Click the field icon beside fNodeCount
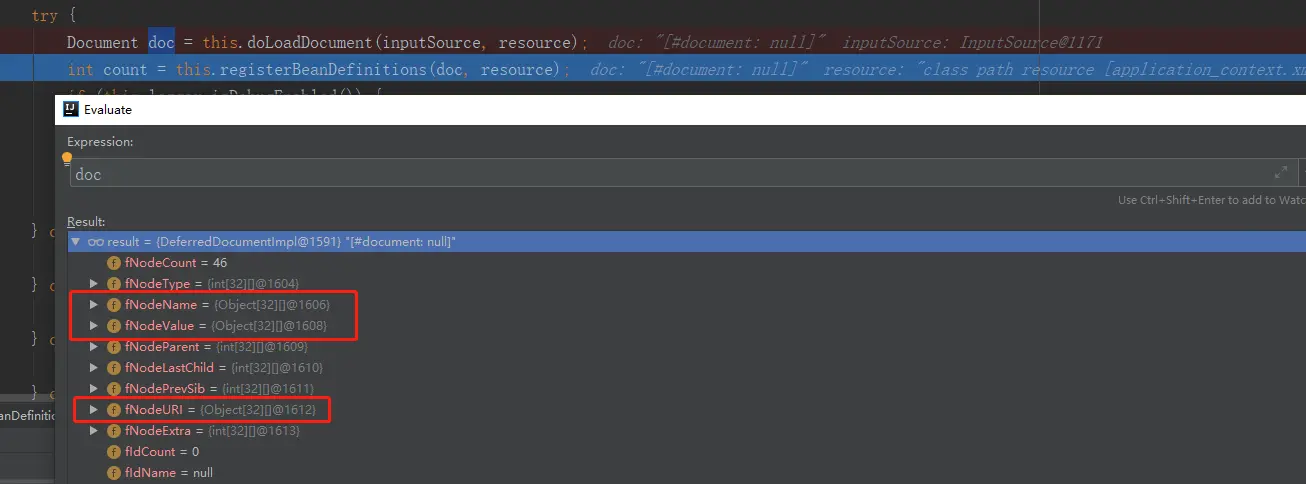The height and width of the screenshot is (484, 1306). pyautogui.click(x=114, y=262)
